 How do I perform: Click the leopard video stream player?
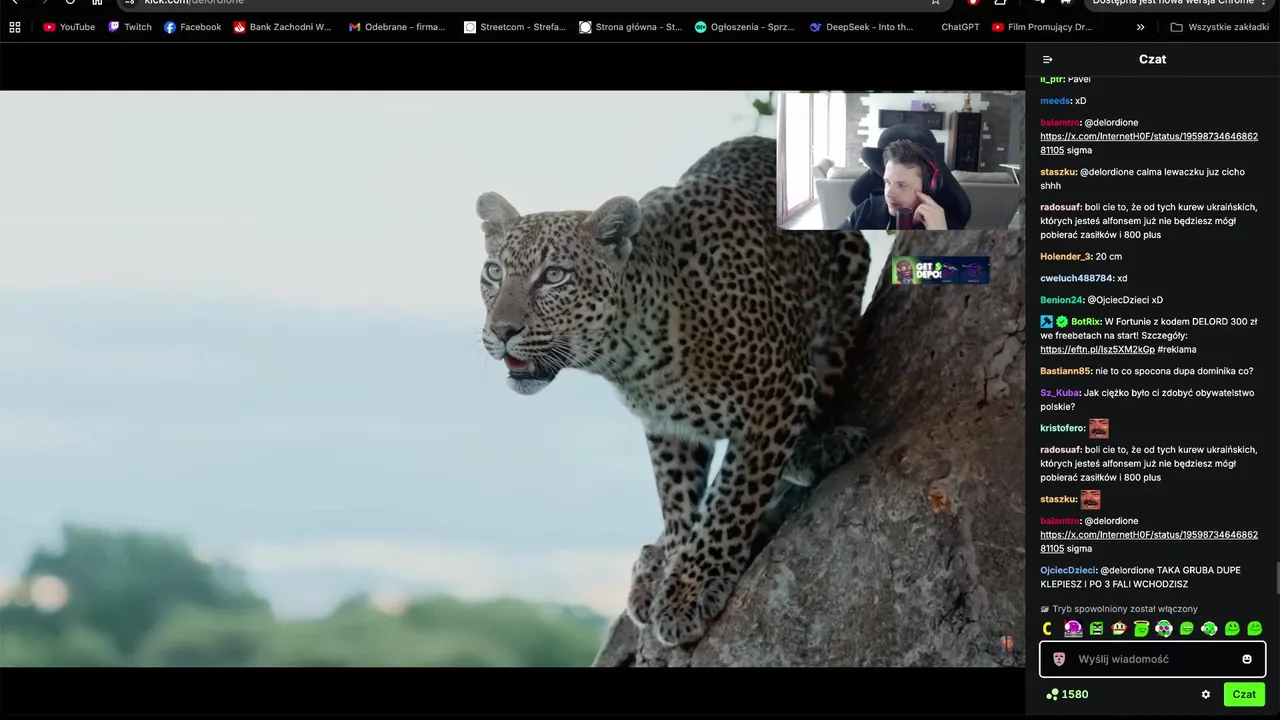(x=512, y=379)
